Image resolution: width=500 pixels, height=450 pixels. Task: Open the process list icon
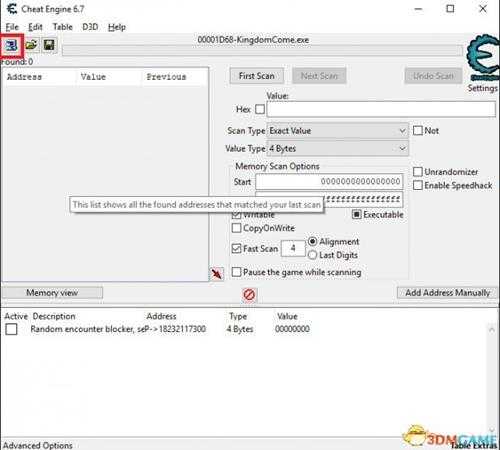point(11,45)
